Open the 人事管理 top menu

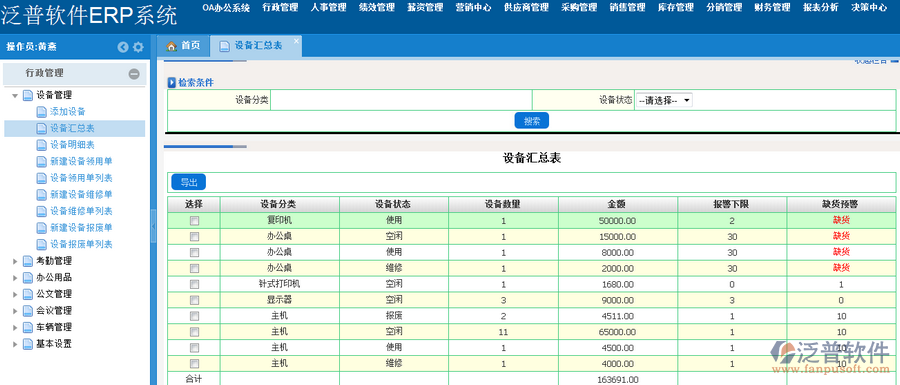[x=328, y=7]
